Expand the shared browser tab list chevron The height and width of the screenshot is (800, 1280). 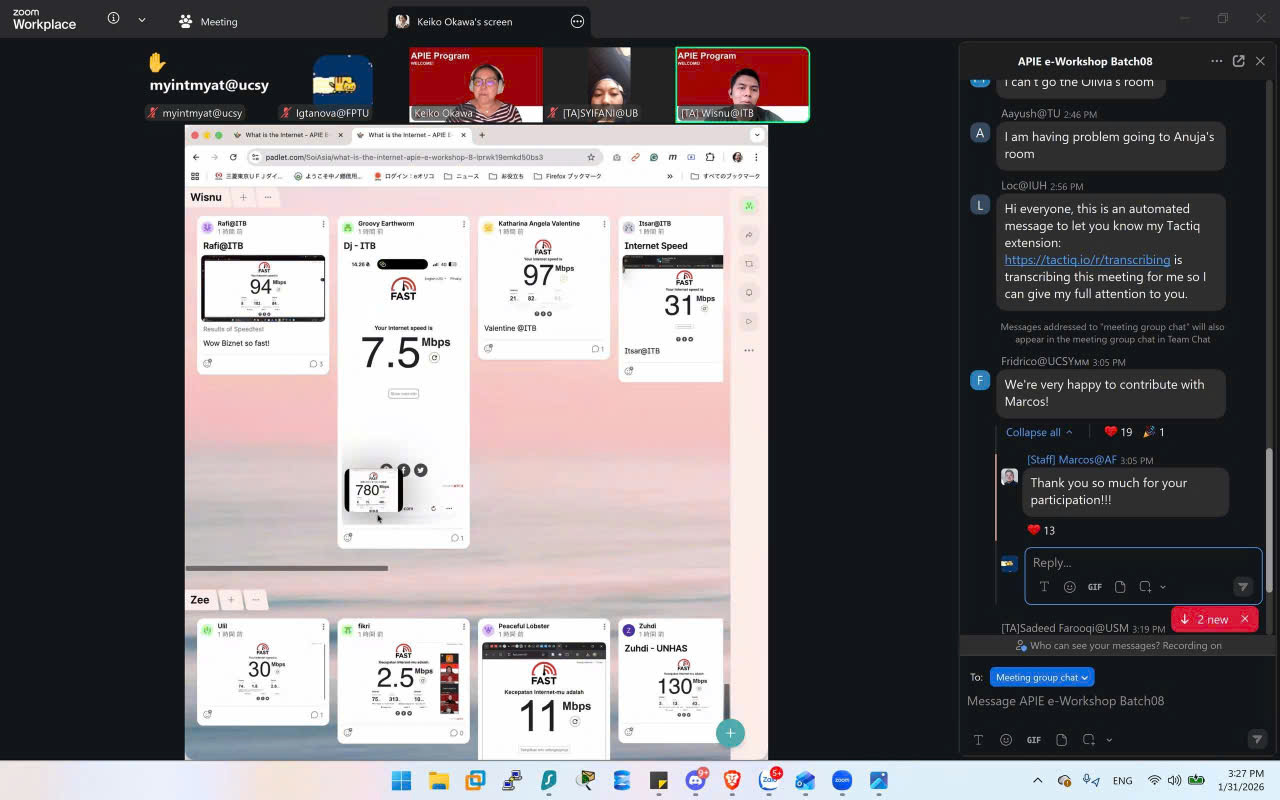pyautogui.click(x=757, y=135)
